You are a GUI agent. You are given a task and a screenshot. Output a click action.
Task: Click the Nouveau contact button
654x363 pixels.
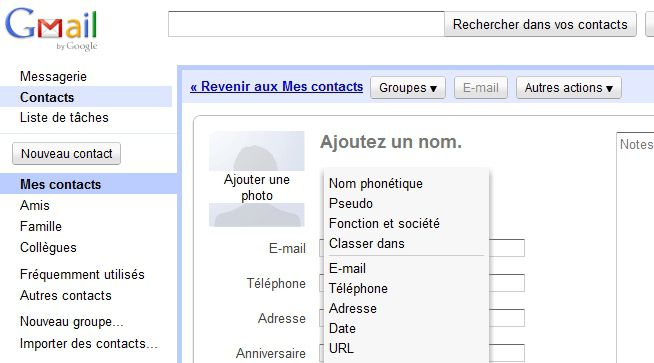66,154
